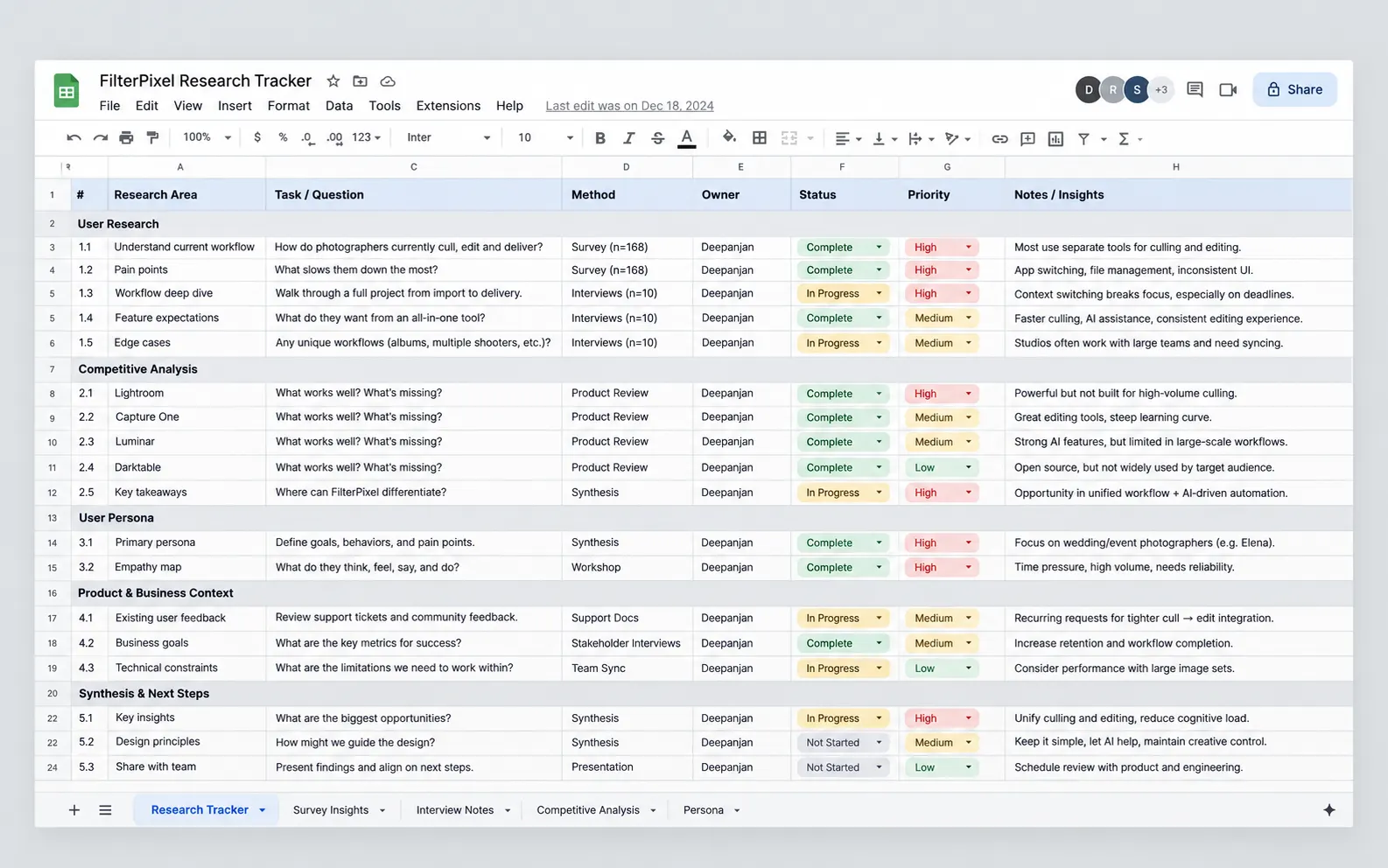Insert a link with the chain icon

tap(999, 138)
